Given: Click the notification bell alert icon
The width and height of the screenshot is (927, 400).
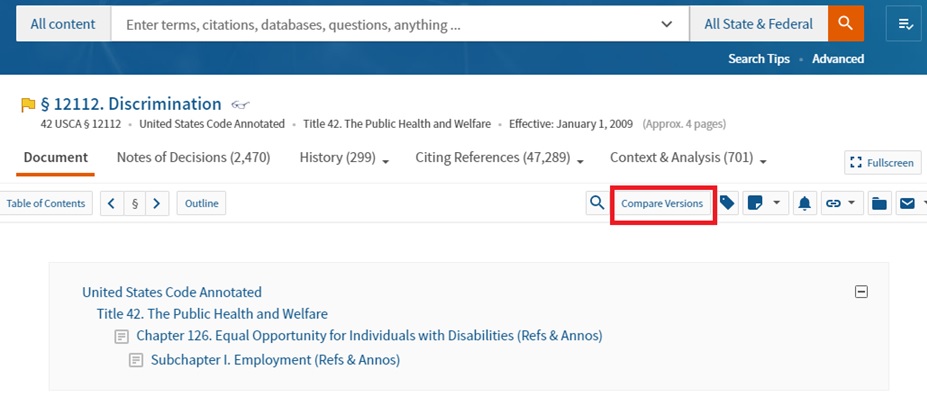Looking at the screenshot, I should coord(804,204).
